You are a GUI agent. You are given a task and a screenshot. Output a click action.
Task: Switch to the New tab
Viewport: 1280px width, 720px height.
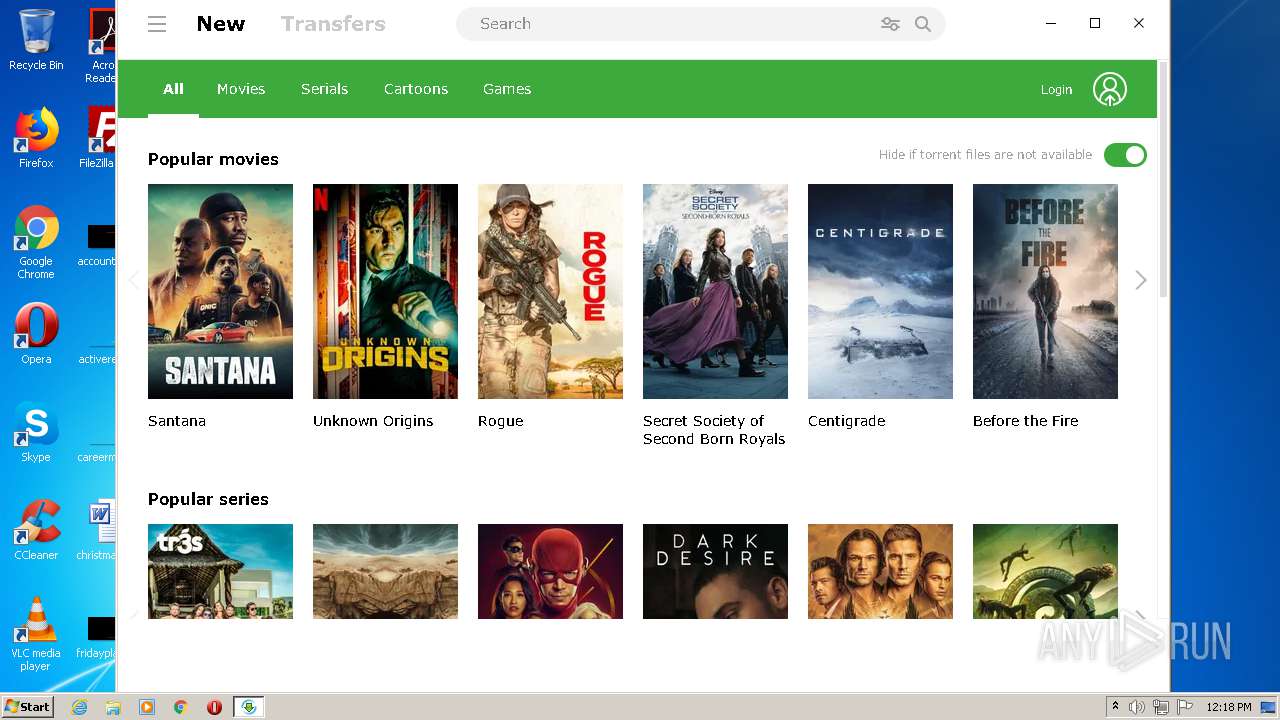click(221, 24)
